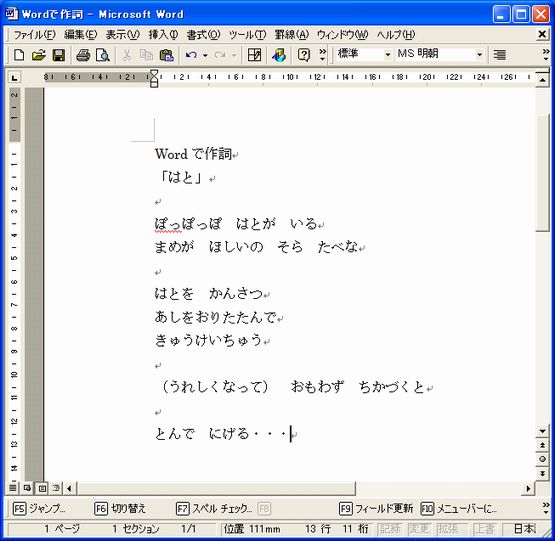555x541 pixels.
Task: Open Microsoft Word Help question mark icon
Action: [304, 55]
